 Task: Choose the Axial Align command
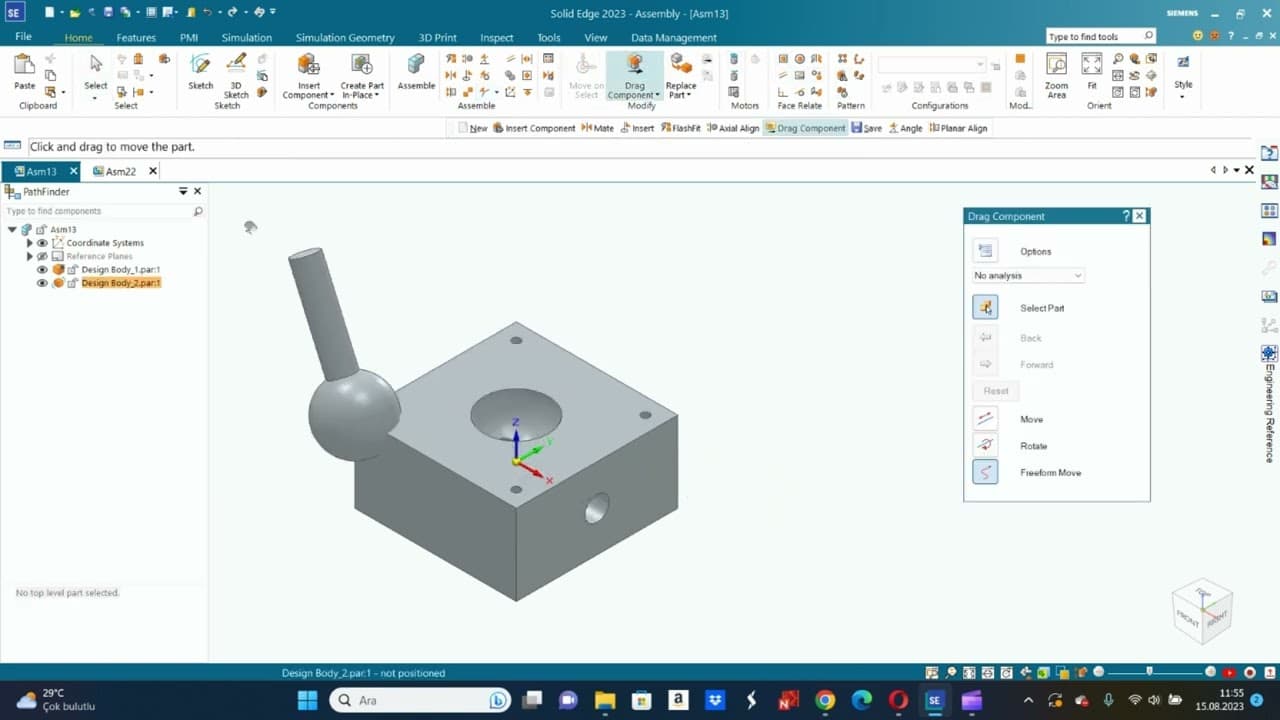point(733,128)
